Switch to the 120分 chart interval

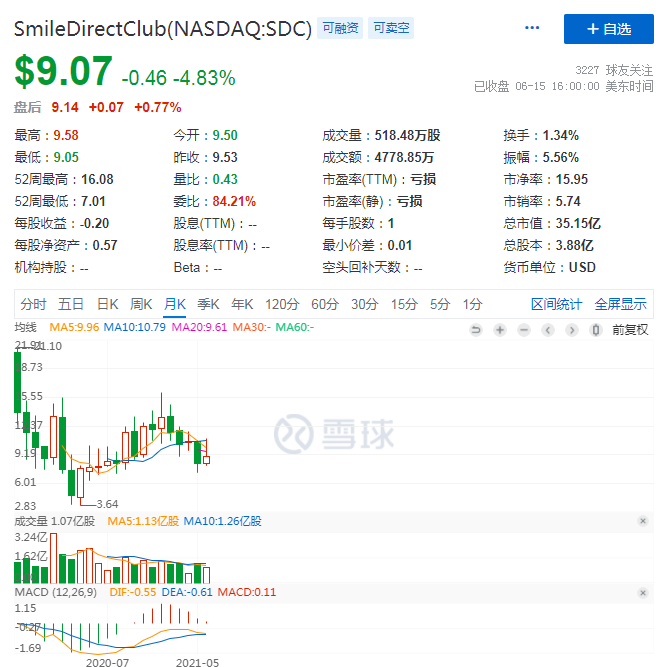[x=282, y=304]
